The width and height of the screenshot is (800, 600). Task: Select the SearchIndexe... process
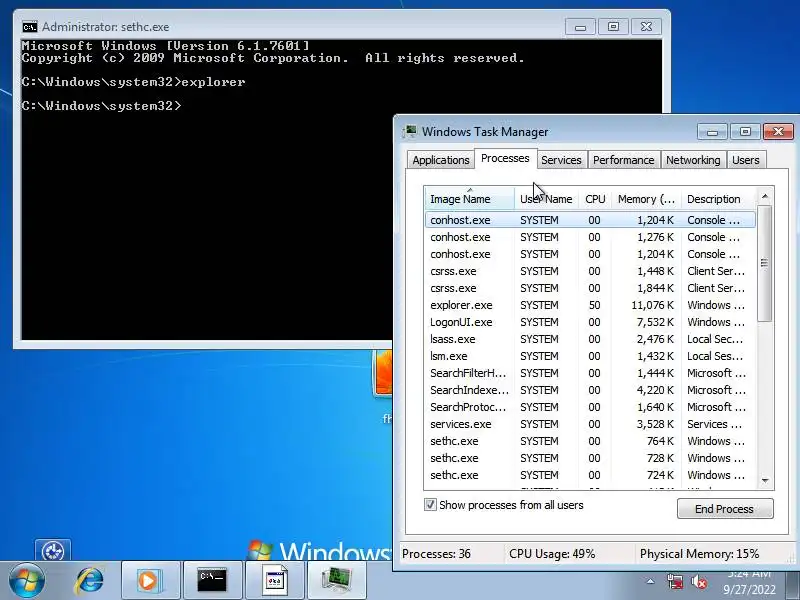coord(590,390)
